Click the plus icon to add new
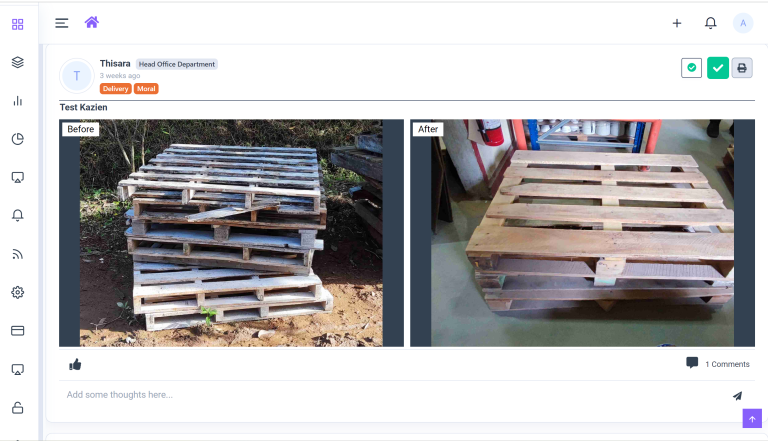Viewport: 768px width, 441px height. coord(677,23)
